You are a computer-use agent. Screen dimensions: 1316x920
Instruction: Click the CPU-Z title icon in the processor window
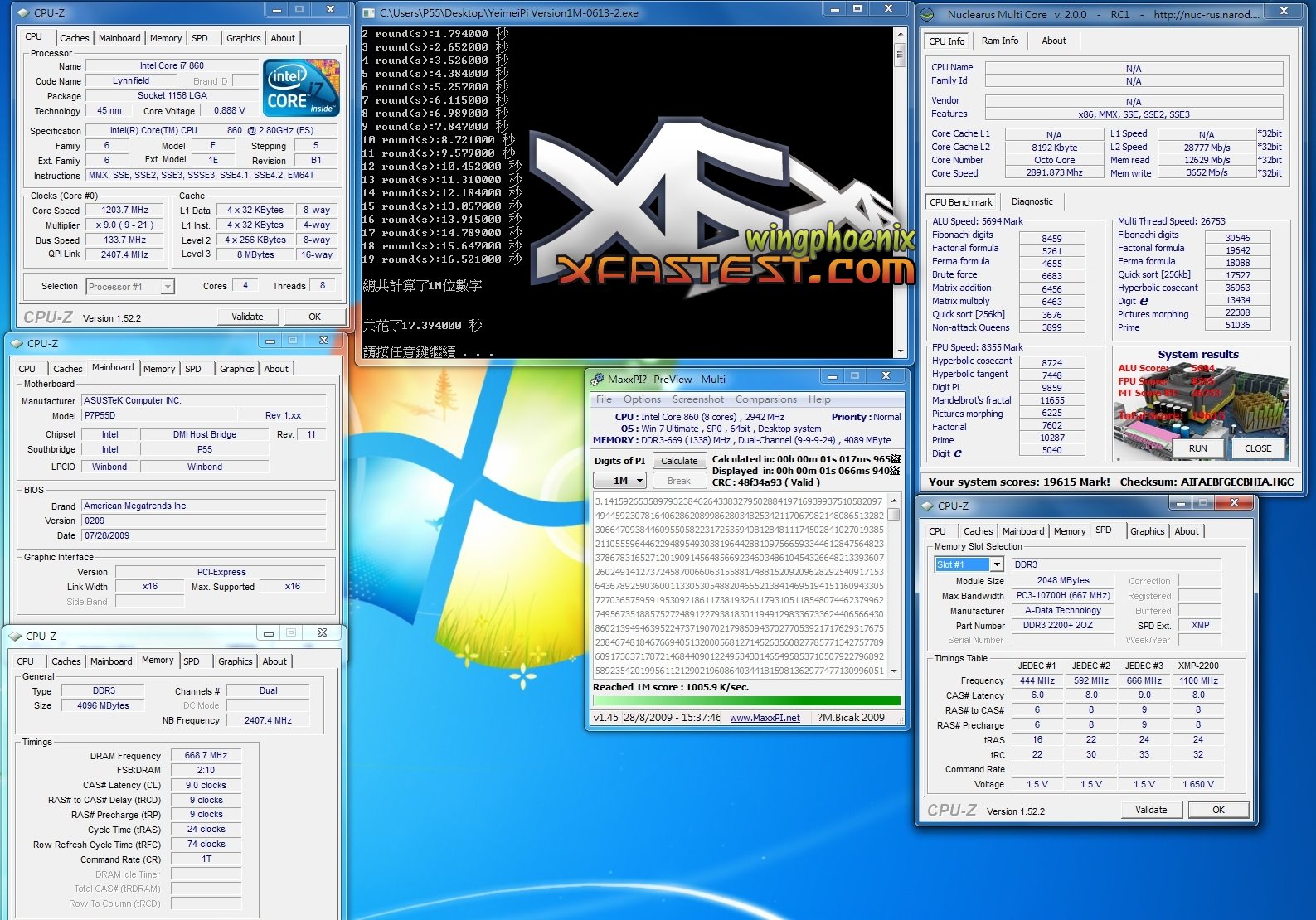tap(23, 12)
